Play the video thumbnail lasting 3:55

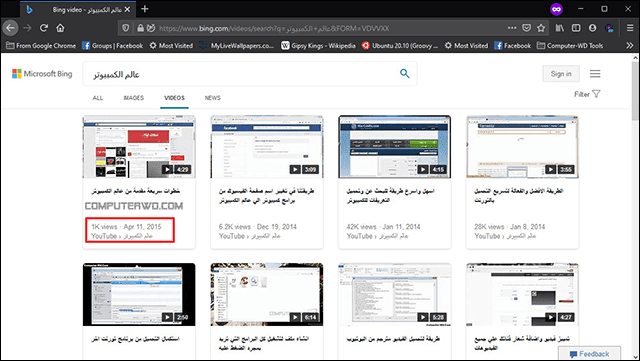click(x=522, y=147)
